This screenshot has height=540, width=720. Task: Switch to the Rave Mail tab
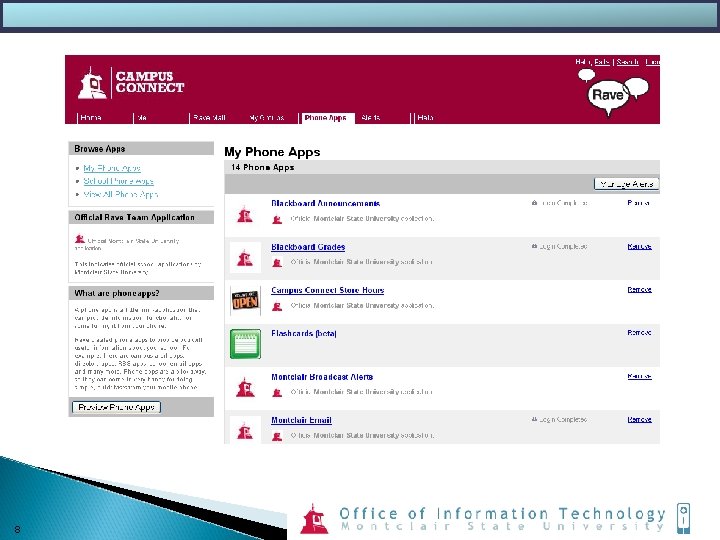209,118
